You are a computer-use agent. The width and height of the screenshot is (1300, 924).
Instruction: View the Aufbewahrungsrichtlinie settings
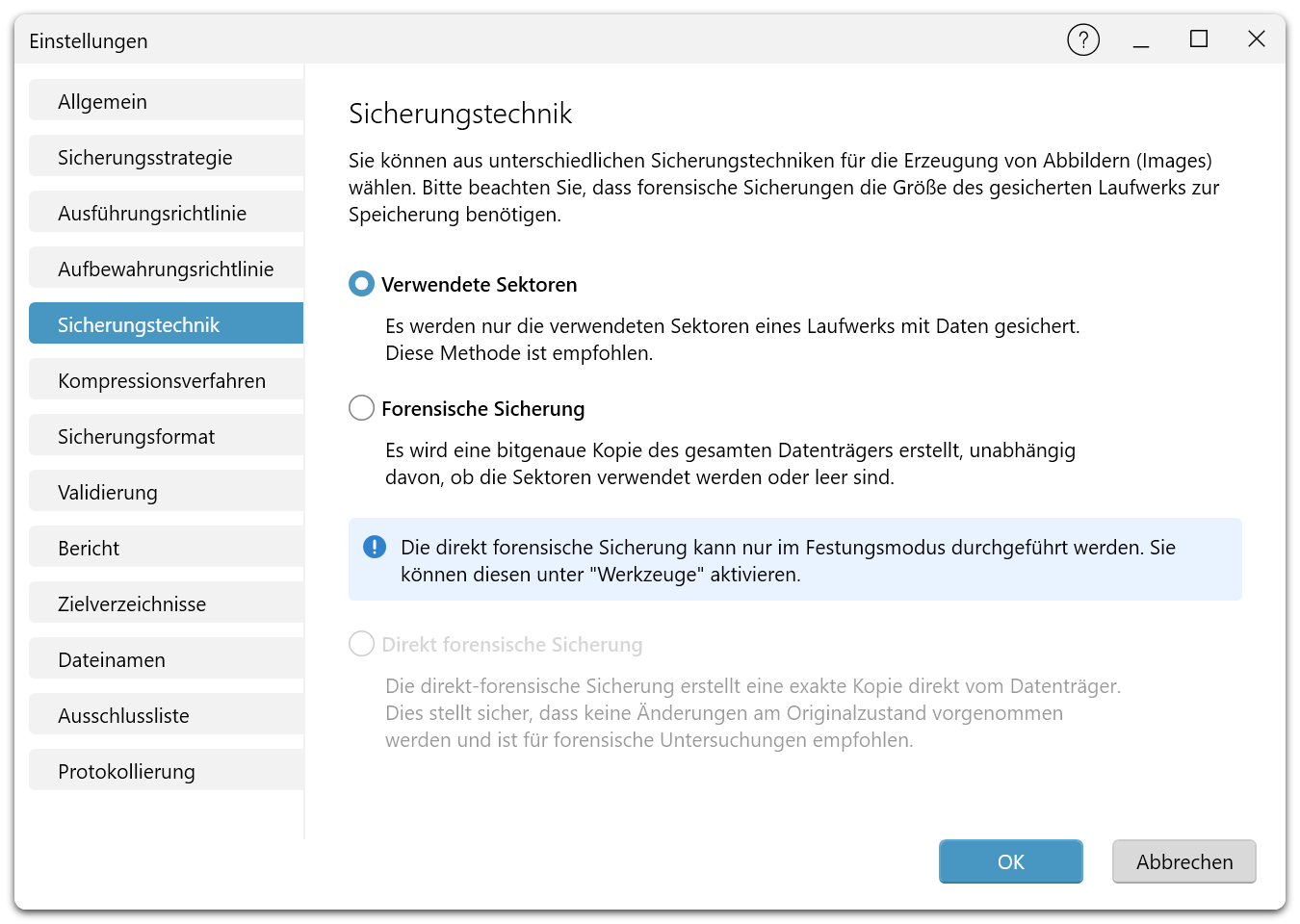pyautogui.click(x=164, y=268)
